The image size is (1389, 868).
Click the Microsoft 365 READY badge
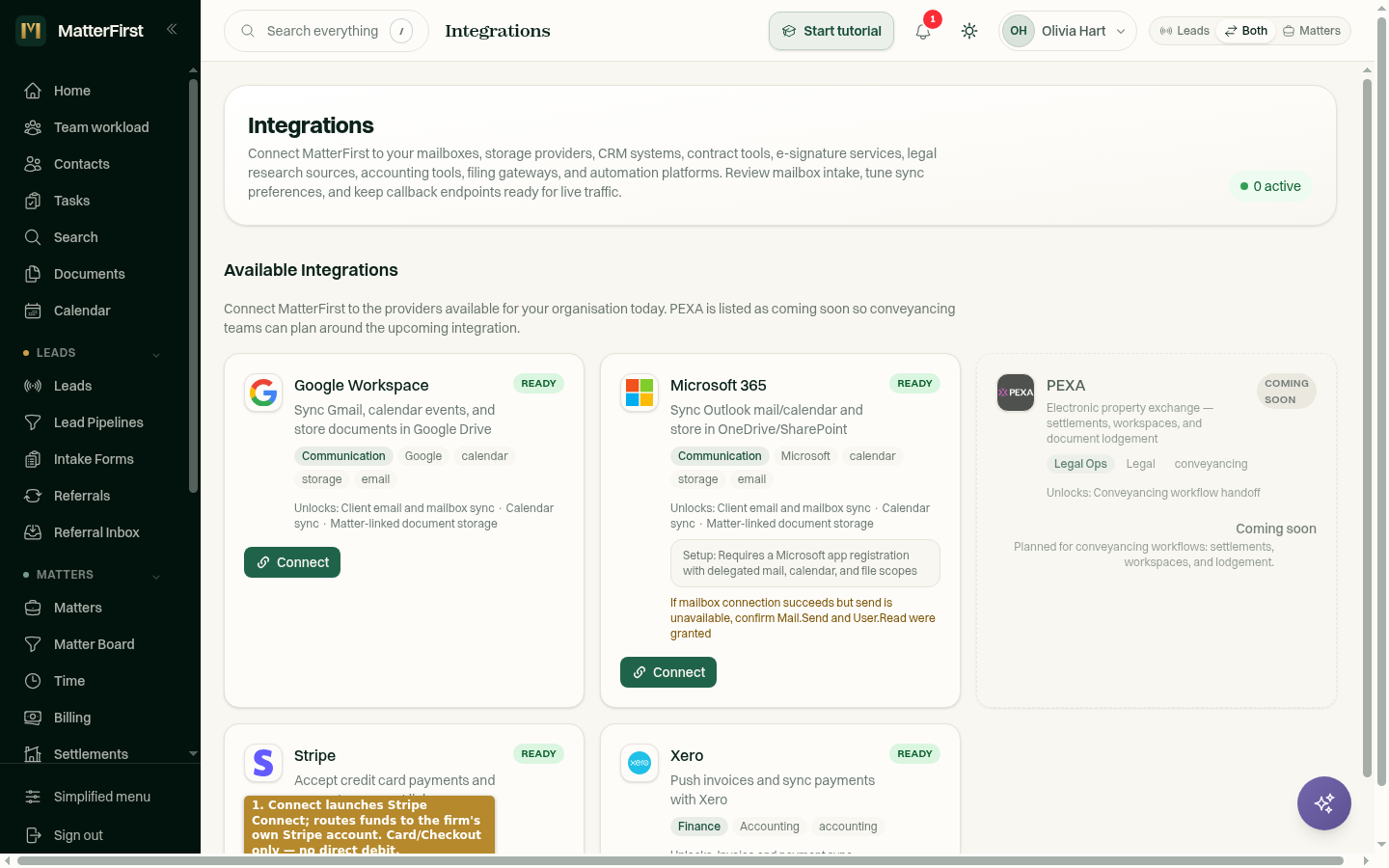tap(914, 383)
